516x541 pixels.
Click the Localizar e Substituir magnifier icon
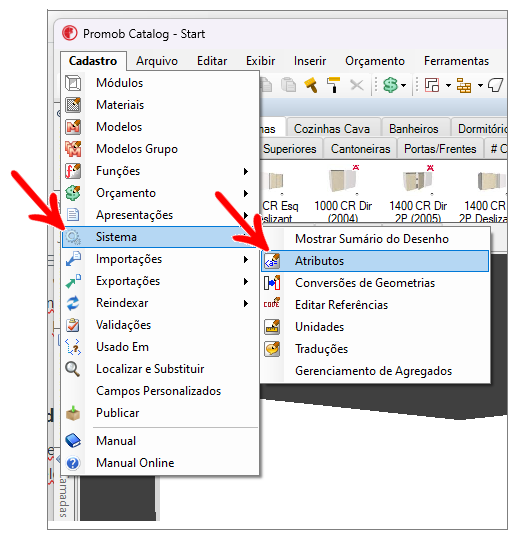click(73, 369)
